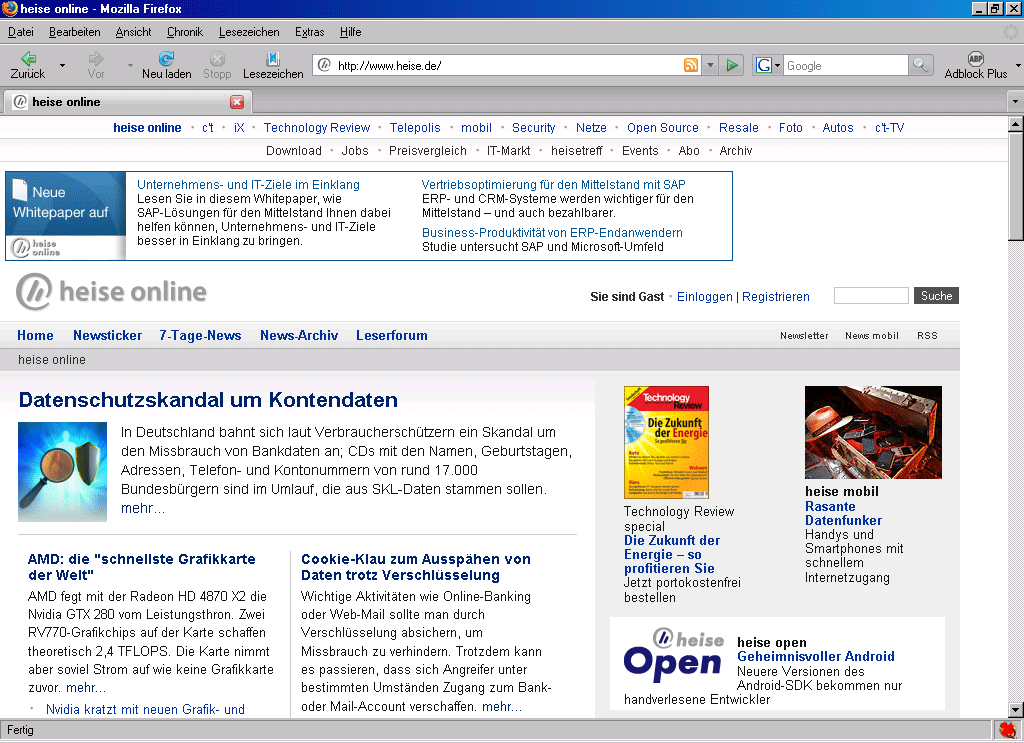Open the Datei menu

(x=21, y=32)
